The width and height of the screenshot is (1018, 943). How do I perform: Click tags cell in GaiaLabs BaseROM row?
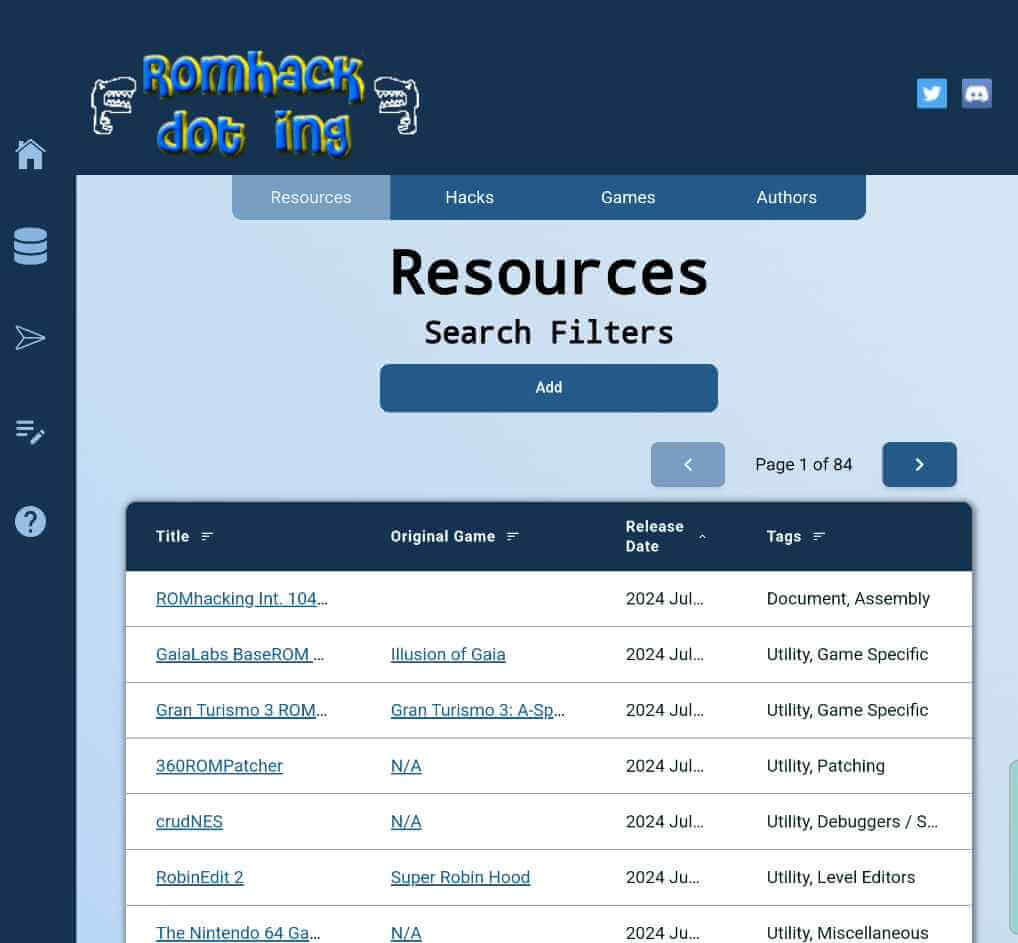pyautogui.click(x=847, y=655)
